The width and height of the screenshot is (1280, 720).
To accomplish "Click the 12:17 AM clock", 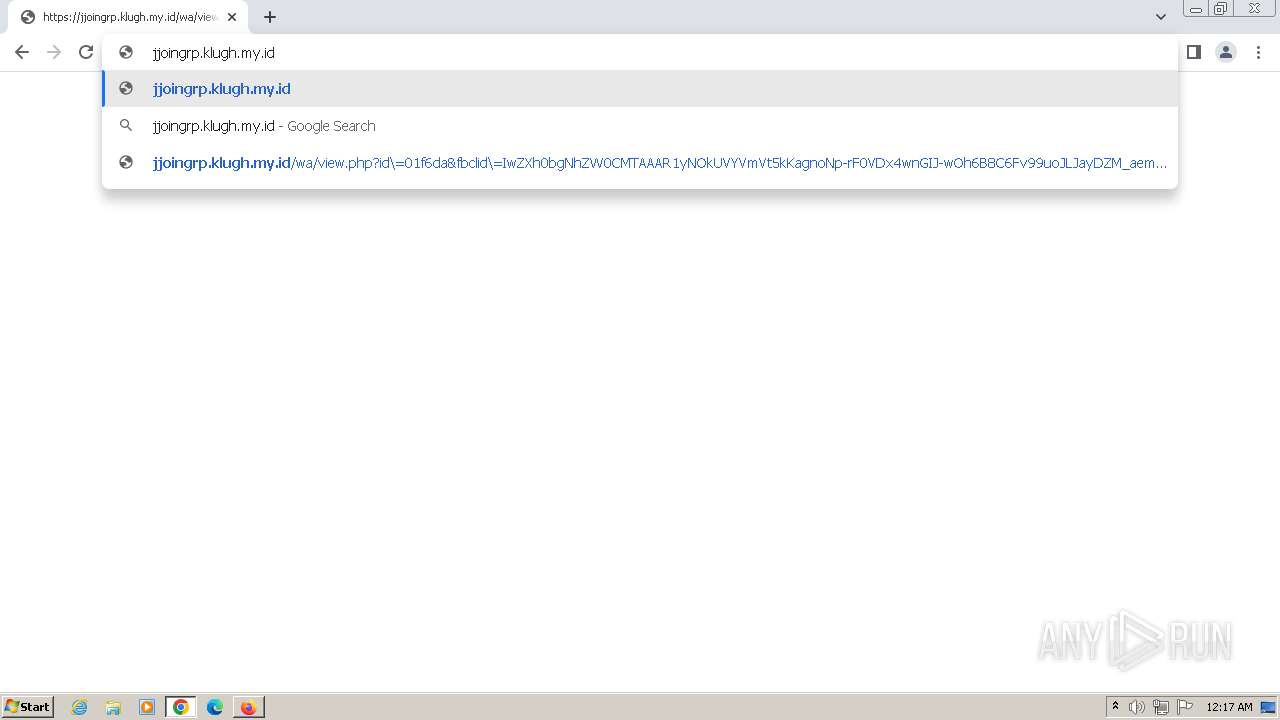I will pyautogui.click(x=1229, y=707).
